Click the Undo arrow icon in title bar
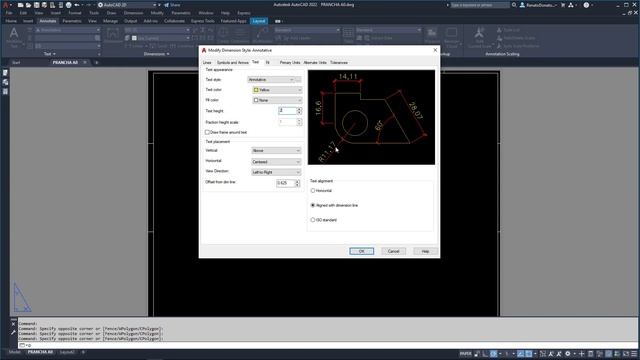 [x=77, y=5]
